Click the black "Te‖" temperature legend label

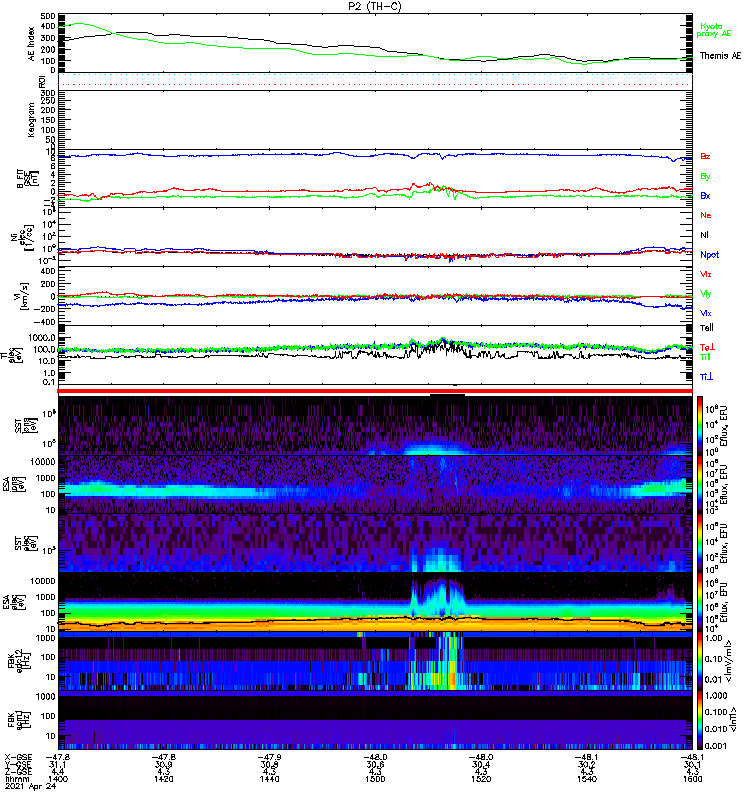[x=707, y=328]
